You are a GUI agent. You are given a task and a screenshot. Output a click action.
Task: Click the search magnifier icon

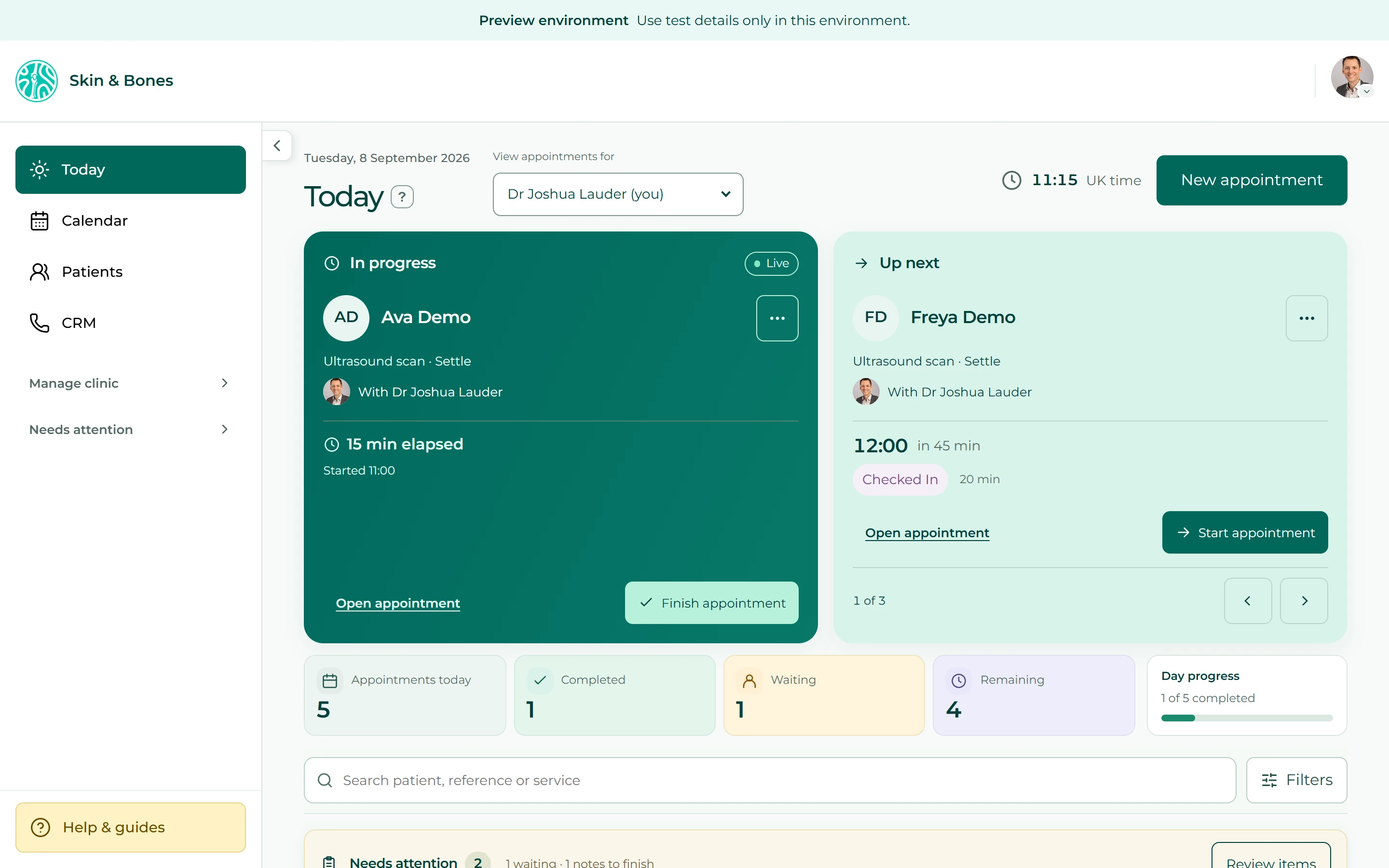point(325,780)
